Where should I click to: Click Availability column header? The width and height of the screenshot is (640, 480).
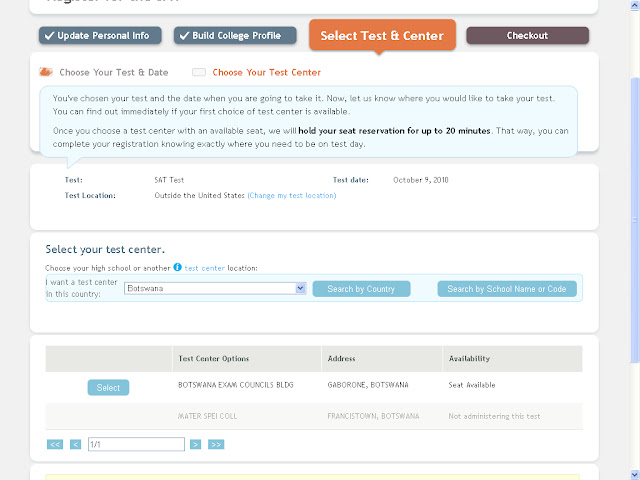click(x=469, y=358)
